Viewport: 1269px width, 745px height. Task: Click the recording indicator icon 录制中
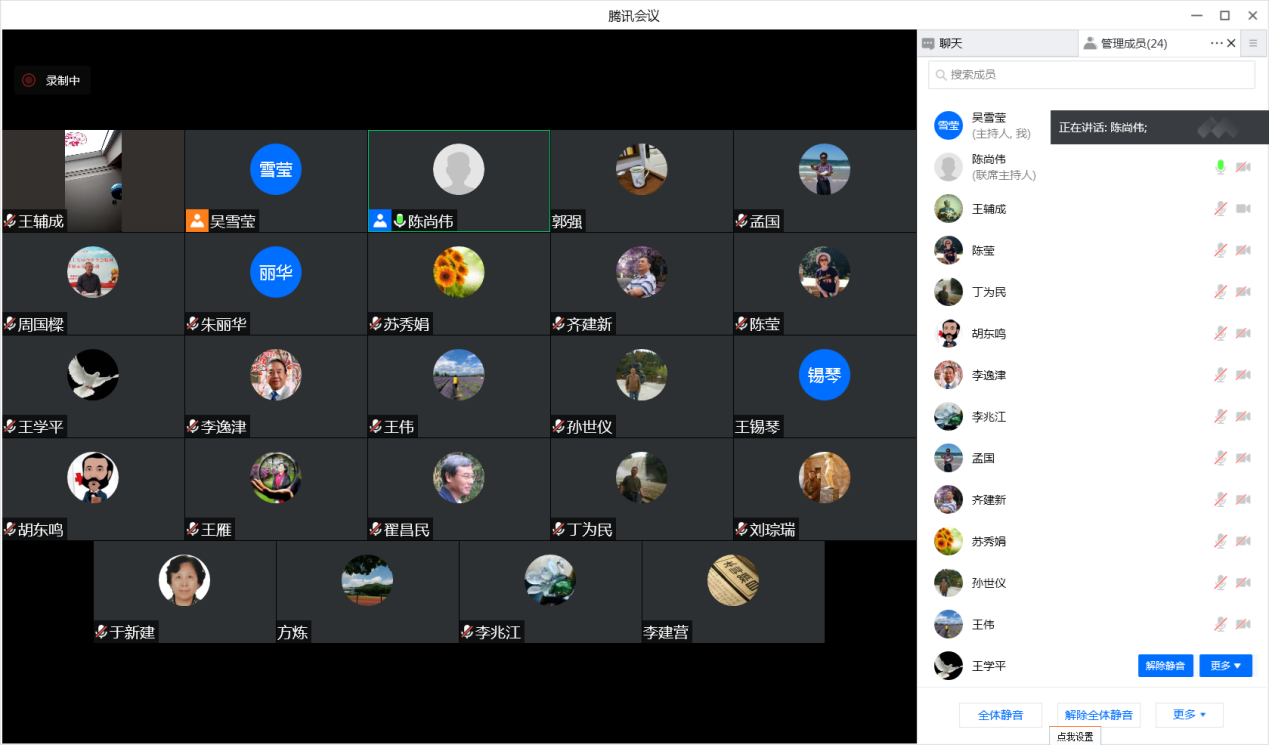pyautogui.click(x=29, y=80)
